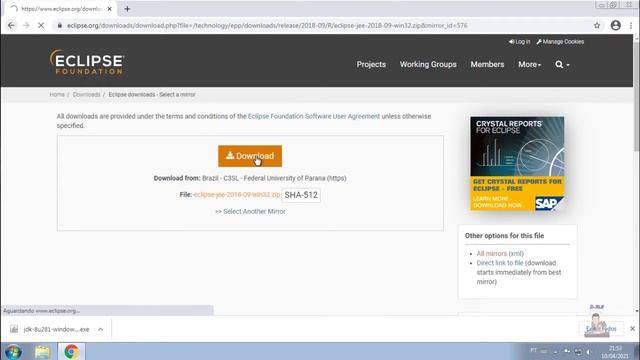Close the eclipse.org browser tab
640x360 pixels.
[x=109, y=9]
